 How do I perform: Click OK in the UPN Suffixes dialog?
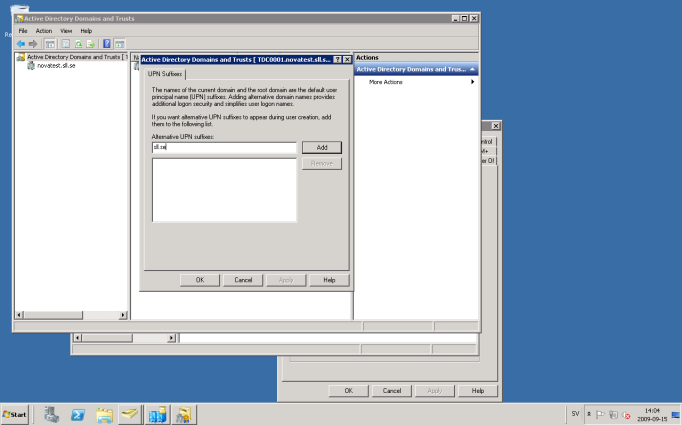point(200,280)
